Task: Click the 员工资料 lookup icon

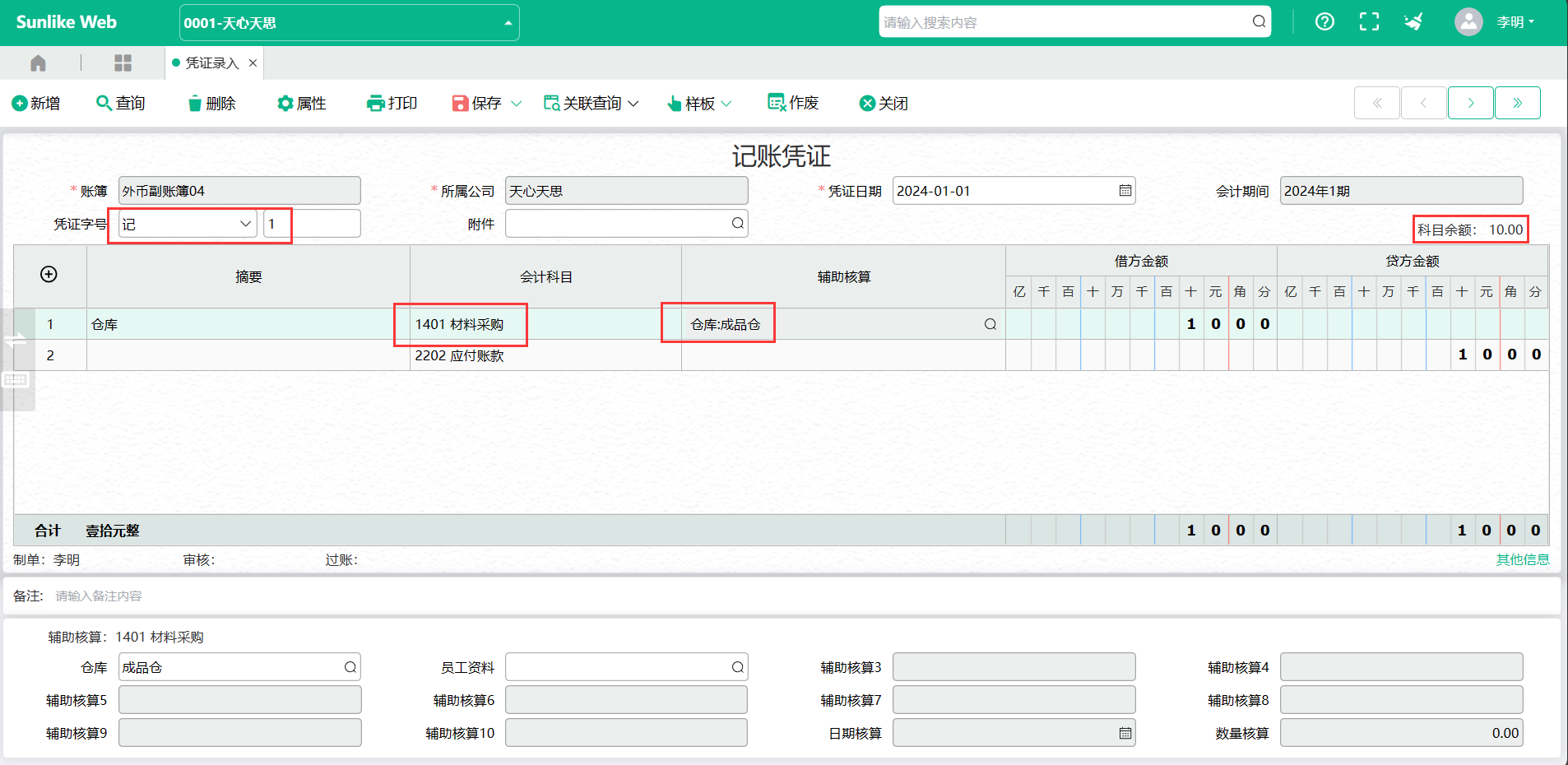Action: pos(738,667)
